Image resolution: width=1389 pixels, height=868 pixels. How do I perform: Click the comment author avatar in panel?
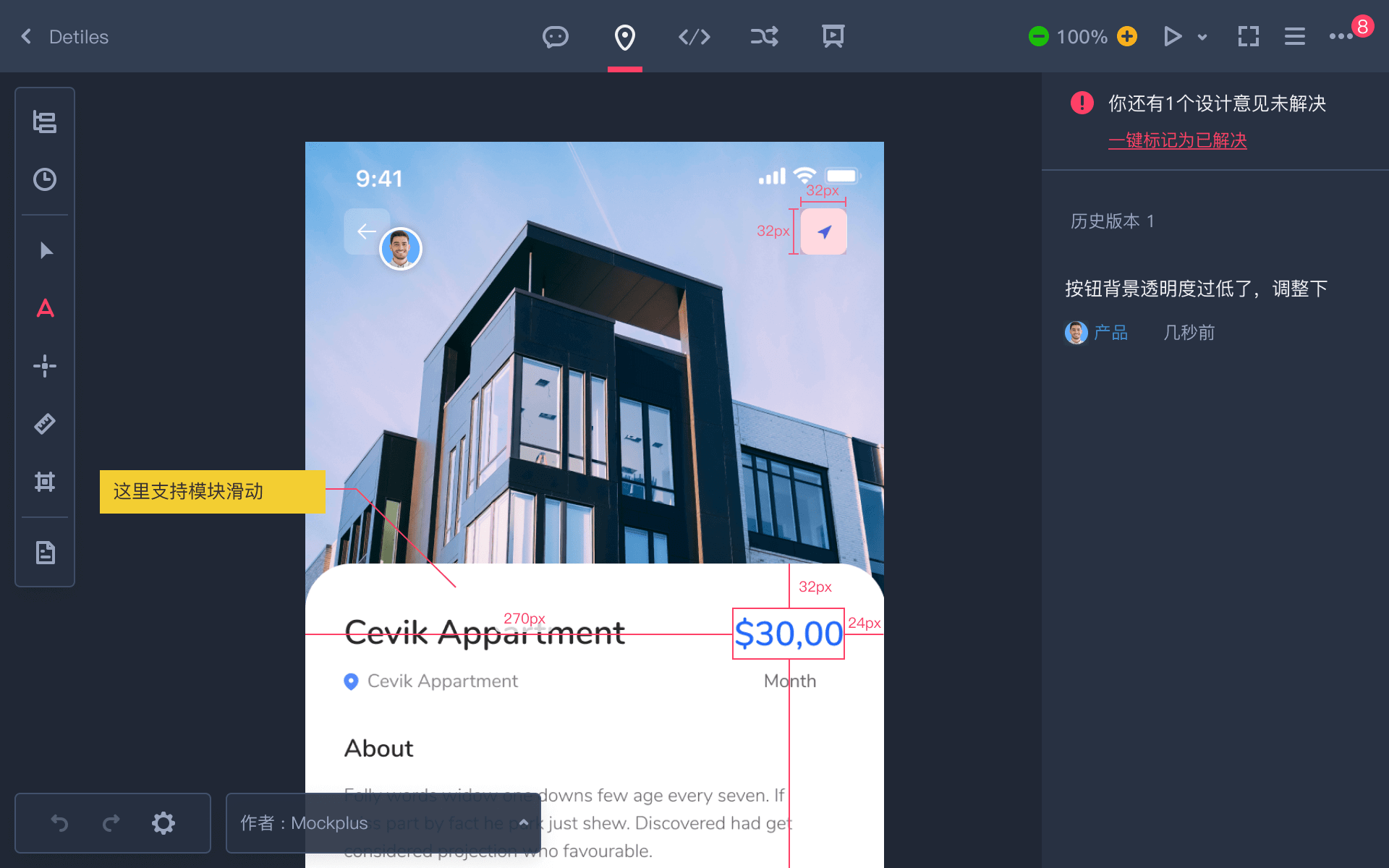(1076, 333)
